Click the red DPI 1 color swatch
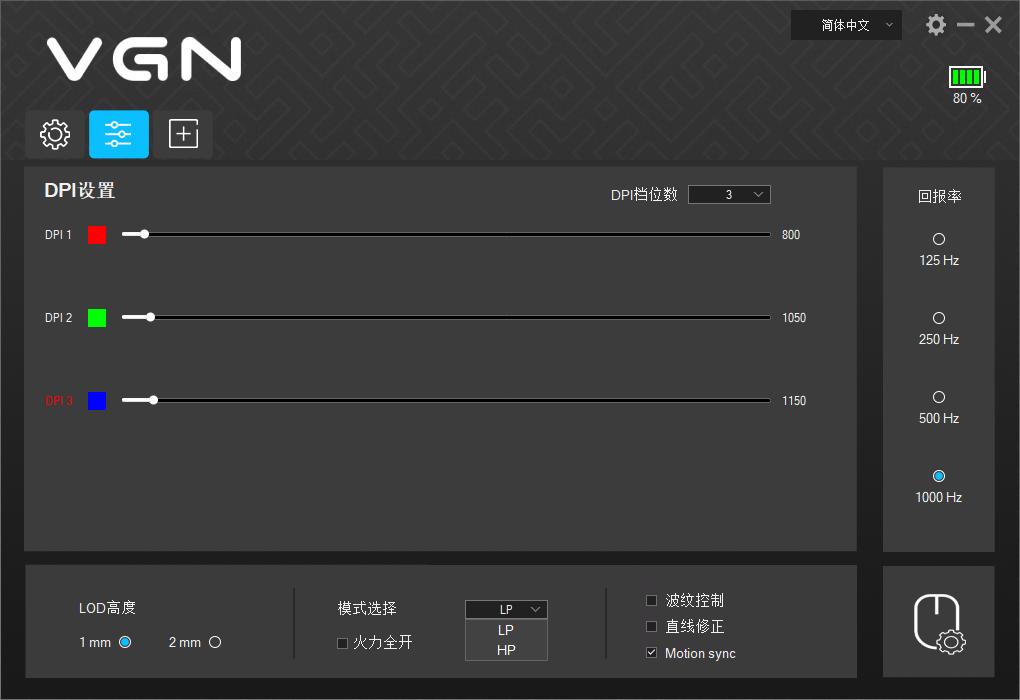The width and height of the screenshot is (1020, 700). 97,235
